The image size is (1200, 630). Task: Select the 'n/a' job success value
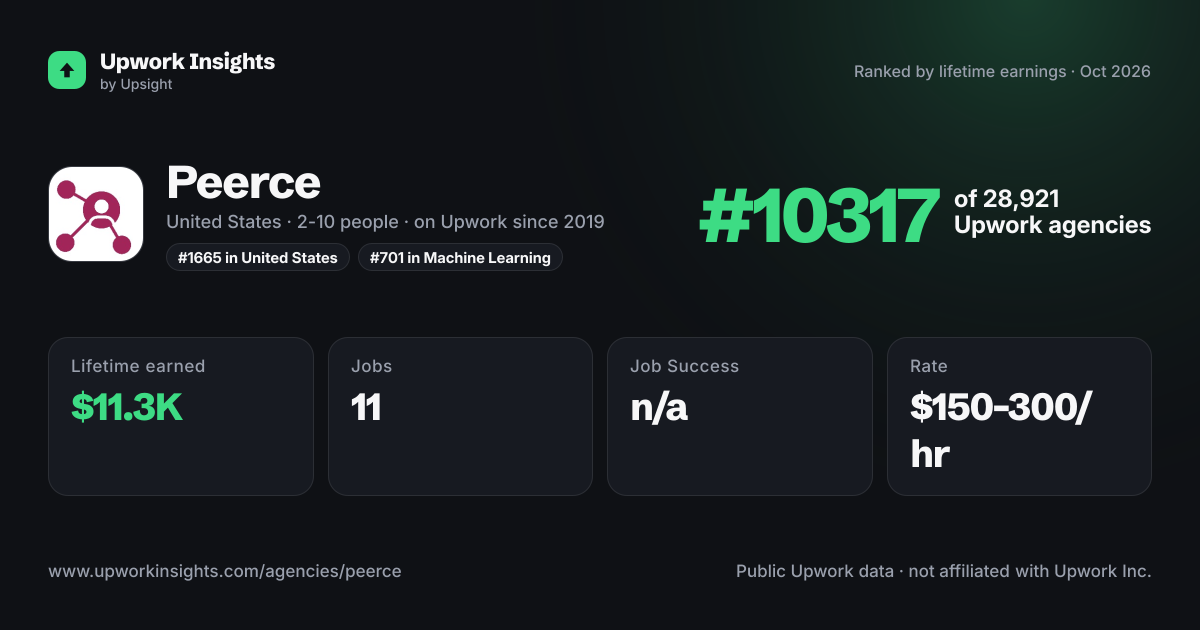click(x=659, y=407)
